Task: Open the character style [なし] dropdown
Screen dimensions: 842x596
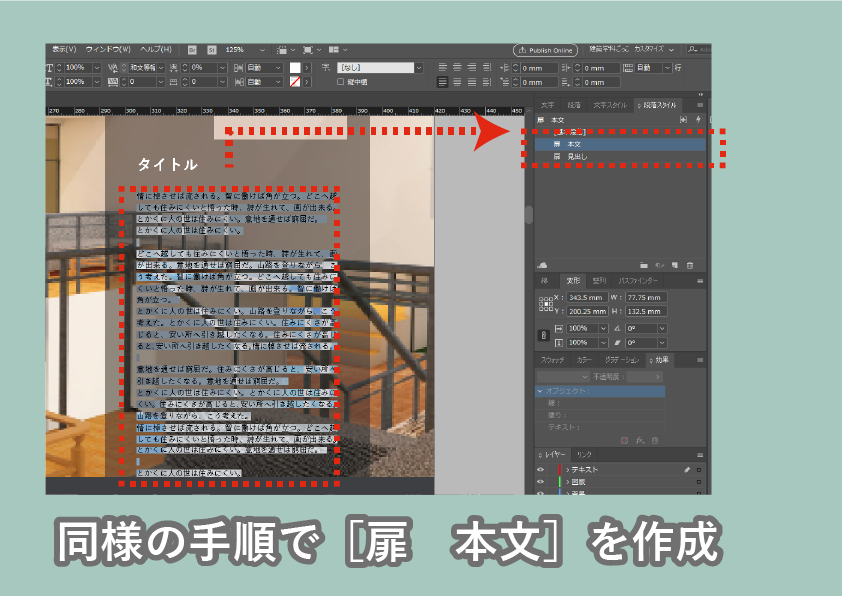Action: pyautogui.click(x=419, y=68)
